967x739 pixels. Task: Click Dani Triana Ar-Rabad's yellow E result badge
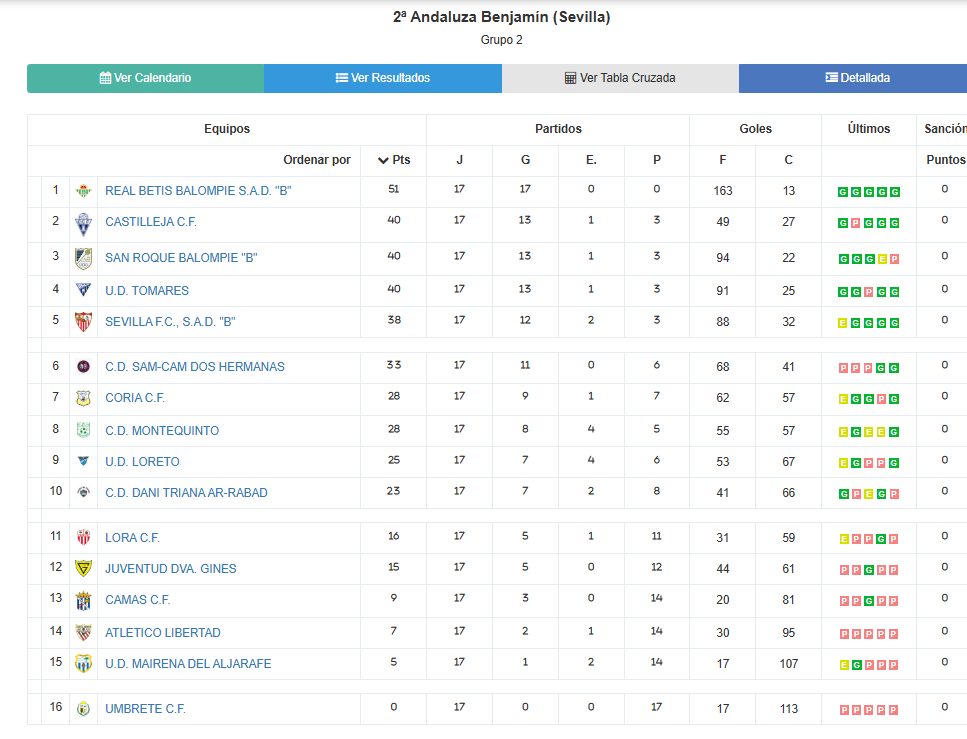pyautogui.click(x=868, y=493)
